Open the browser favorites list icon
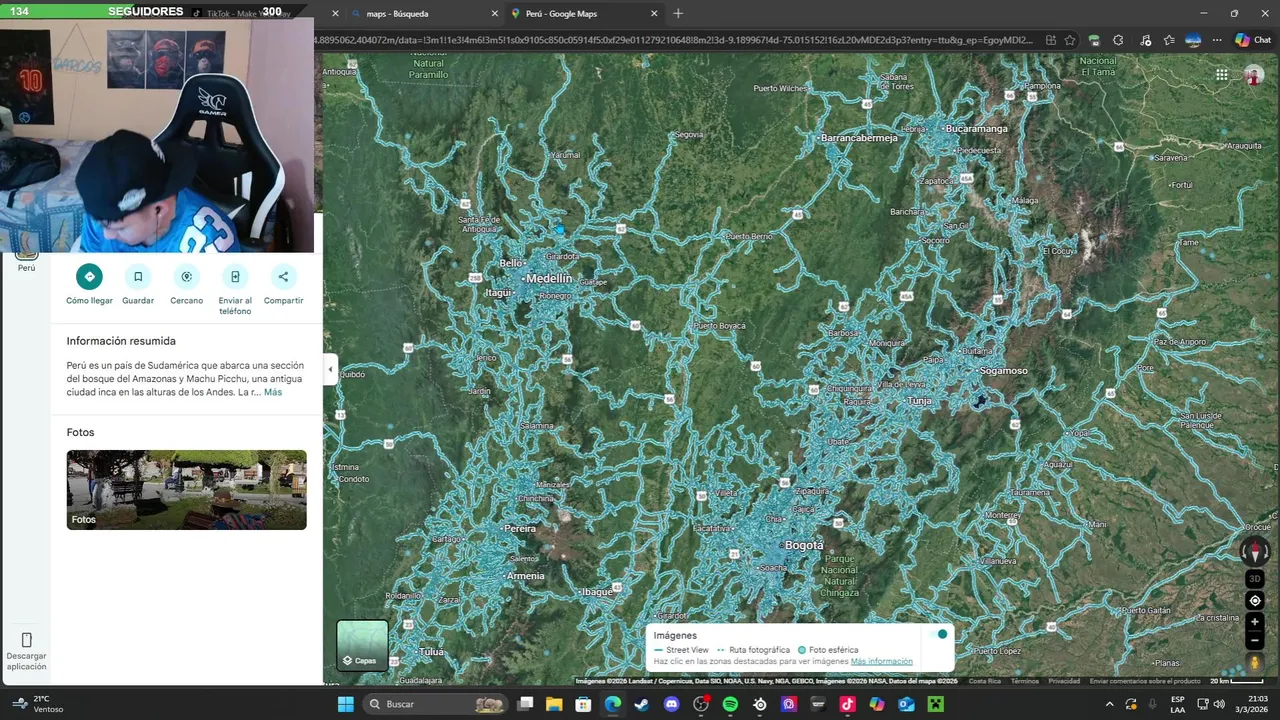Viewport: 1280px width, 720px height. point(1169,40)
